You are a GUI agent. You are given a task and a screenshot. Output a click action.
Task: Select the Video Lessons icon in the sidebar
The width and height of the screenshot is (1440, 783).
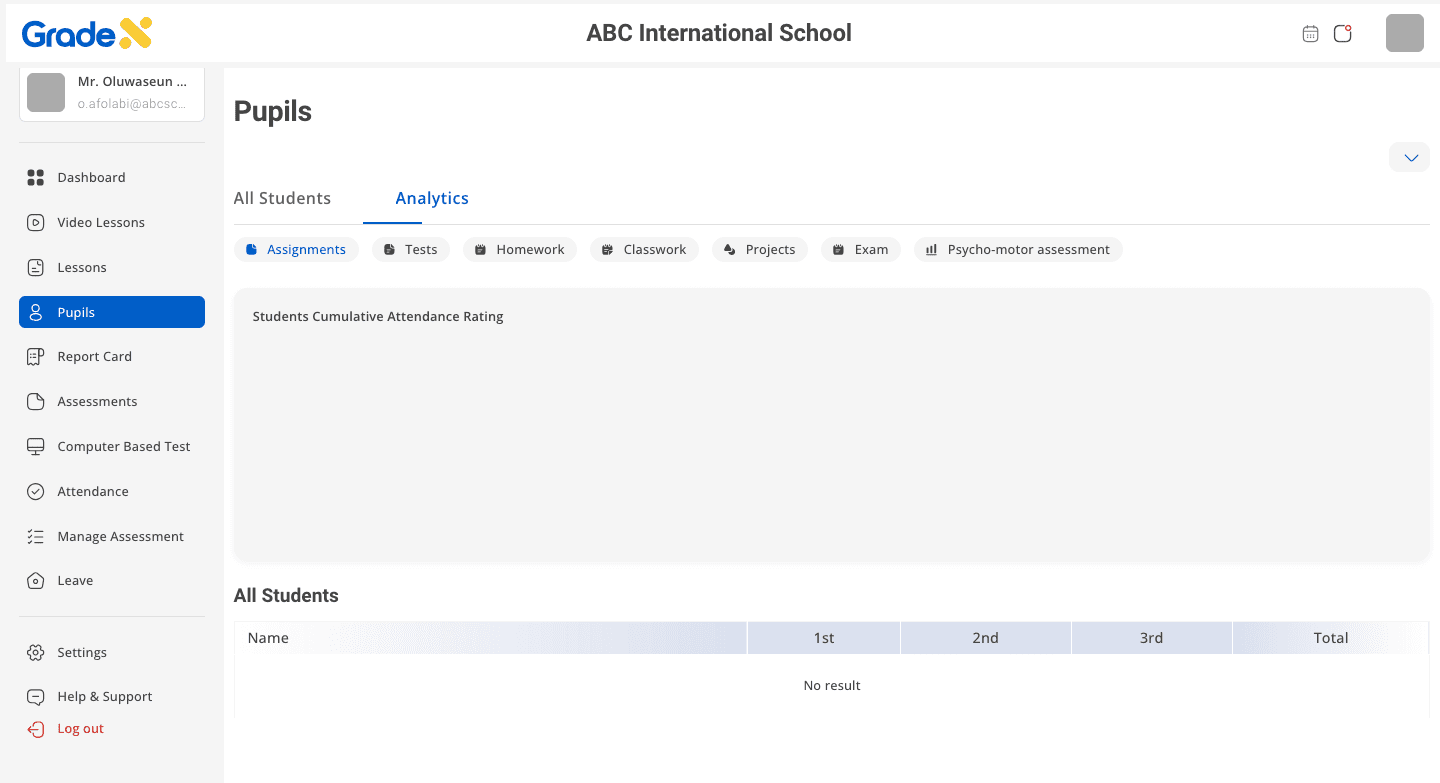pos(35,222)
